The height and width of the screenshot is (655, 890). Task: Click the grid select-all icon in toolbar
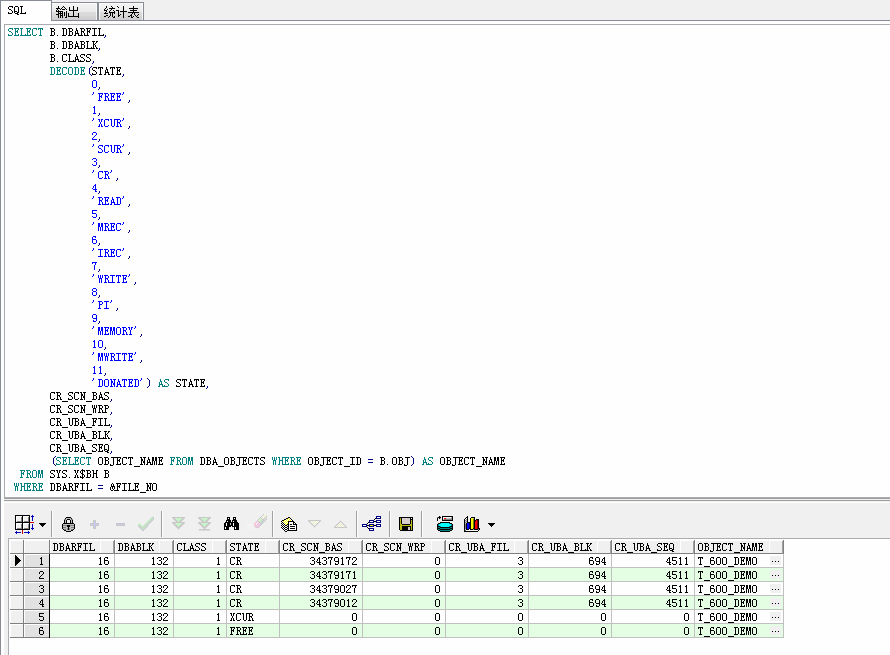[24, 524]
